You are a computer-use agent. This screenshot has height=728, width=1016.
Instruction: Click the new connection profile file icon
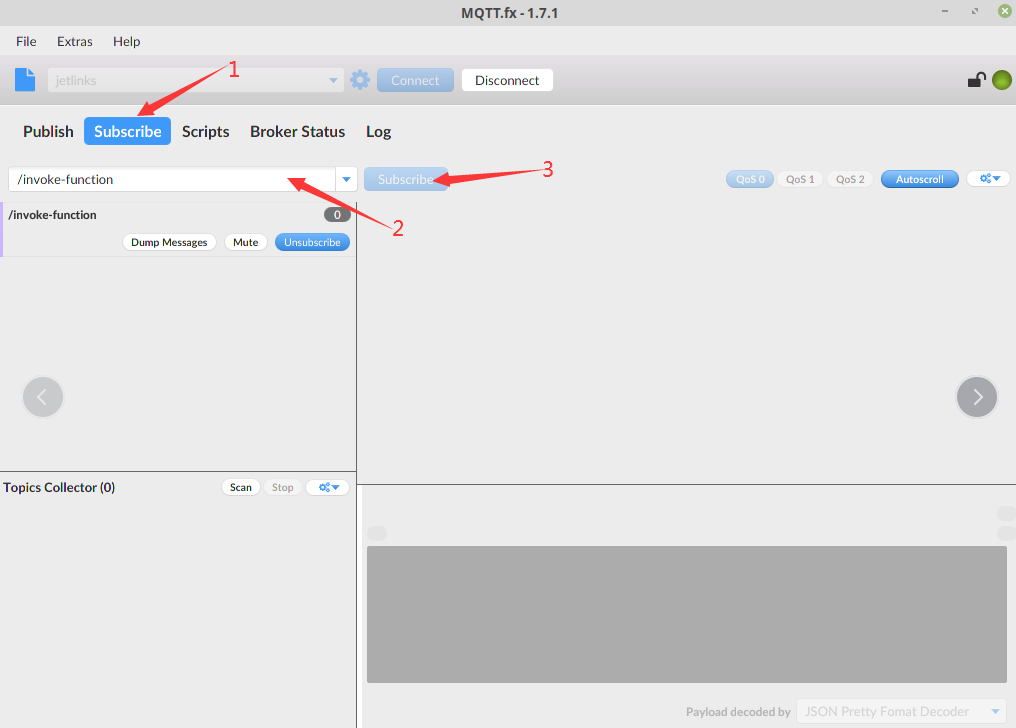tap(25, 80)
